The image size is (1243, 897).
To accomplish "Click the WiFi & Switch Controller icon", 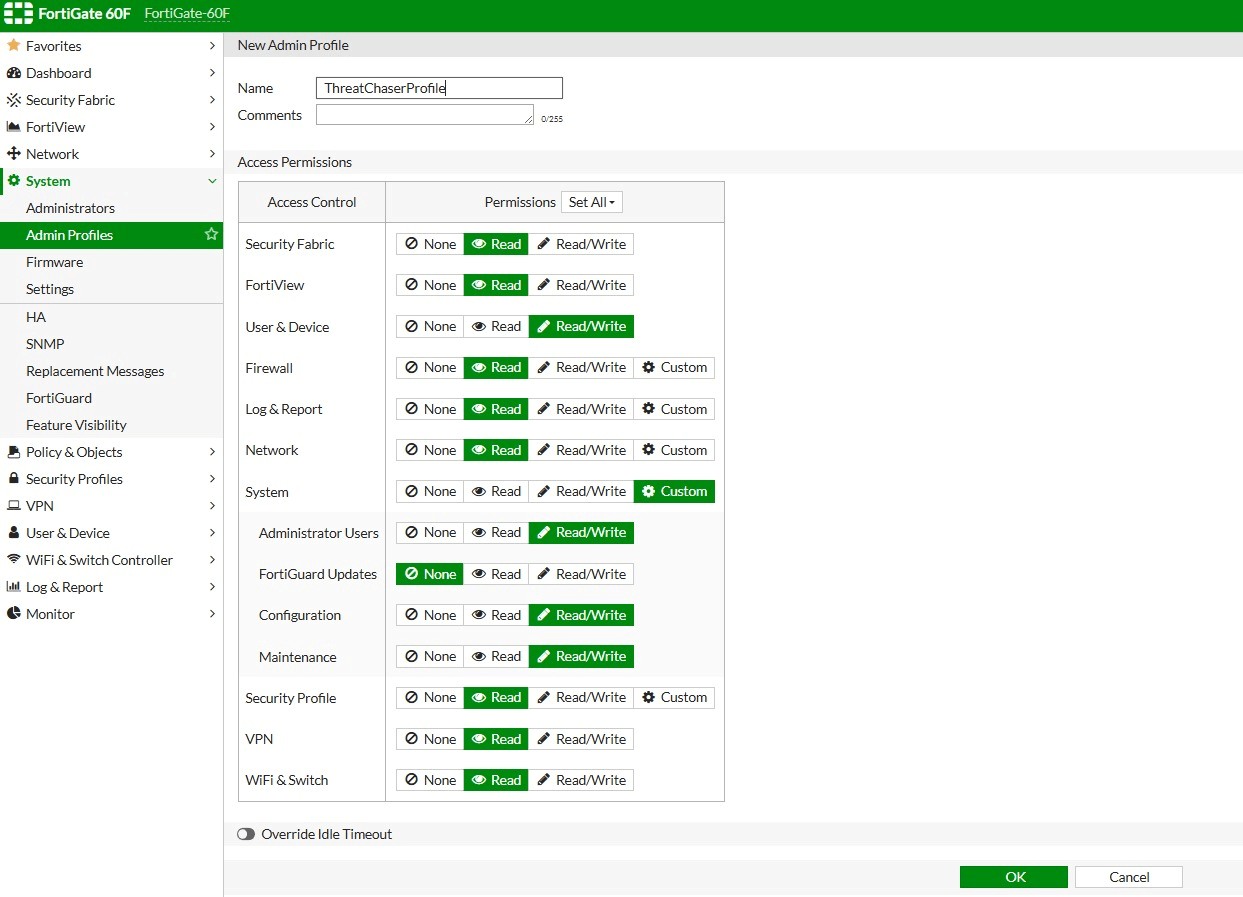I will pyautogui.click(x=14, y=560).
